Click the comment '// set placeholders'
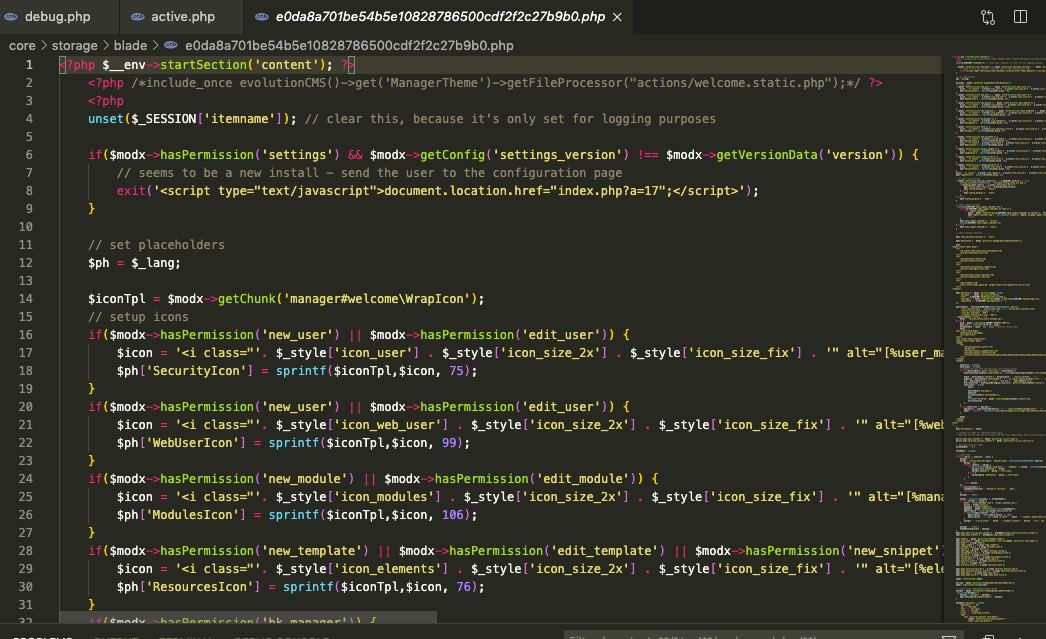This screenshot has width=1046, height=639. tap(156, 245)
